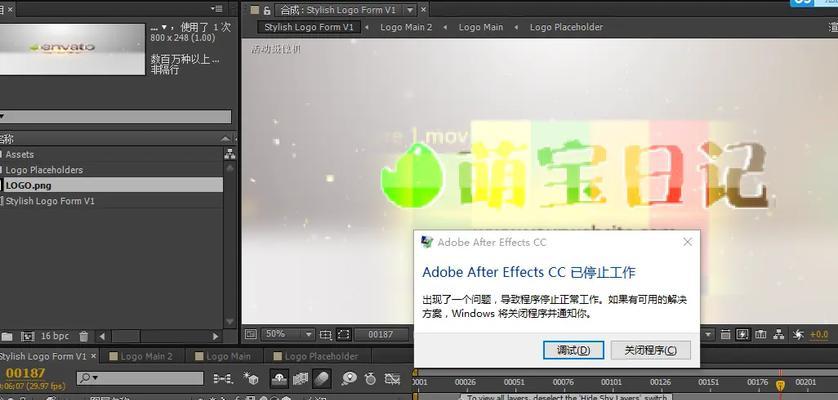Click frame 00101 on the time ruler
The height and width of the screenshot is (400, 838).
(611, 382)
